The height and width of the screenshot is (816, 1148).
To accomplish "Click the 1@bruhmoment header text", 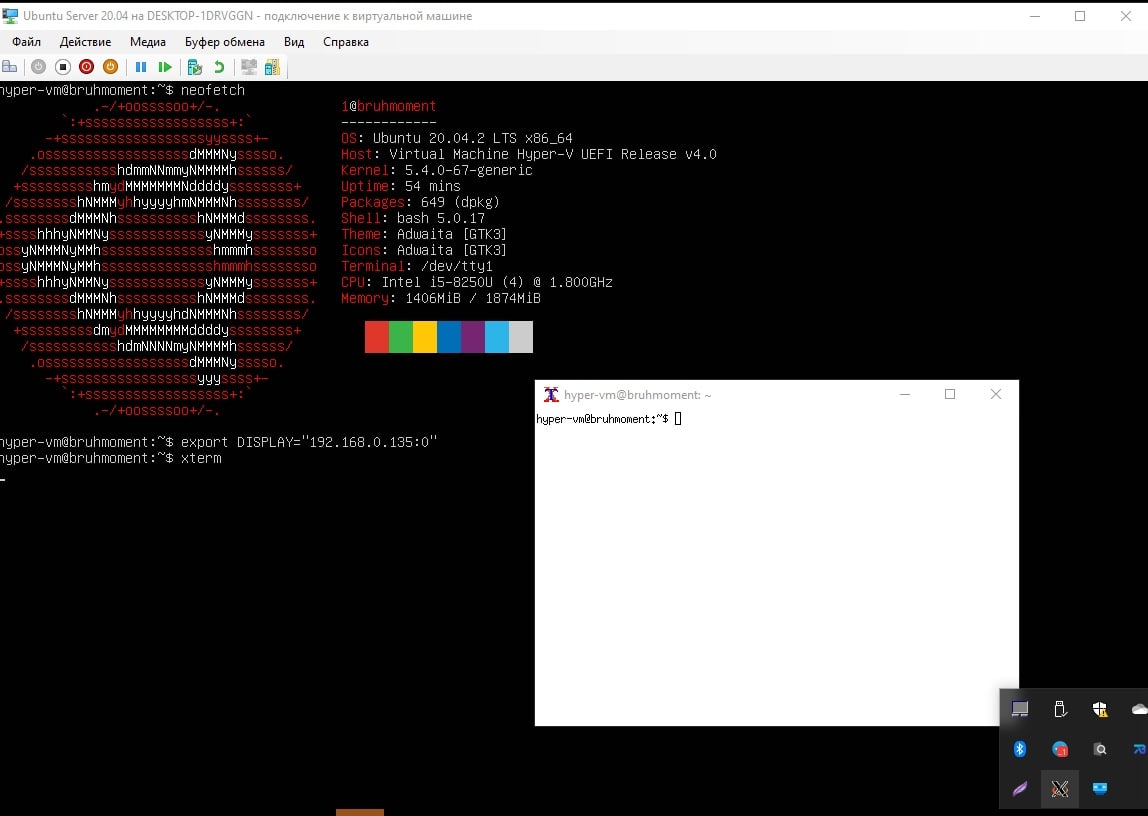I will coord(388,106).
